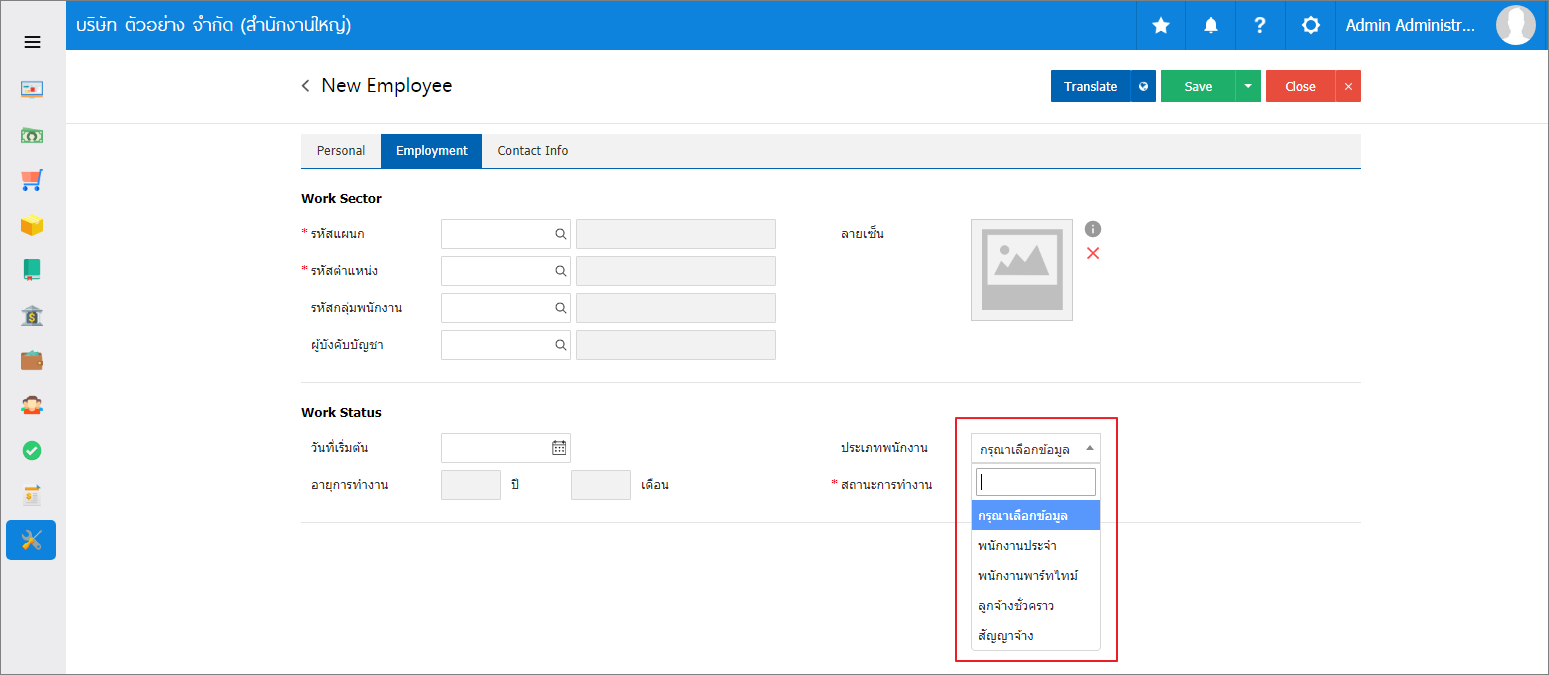Click the red Close button
The height and width of the screenshot is (675, 1549).
(1300, 86)
